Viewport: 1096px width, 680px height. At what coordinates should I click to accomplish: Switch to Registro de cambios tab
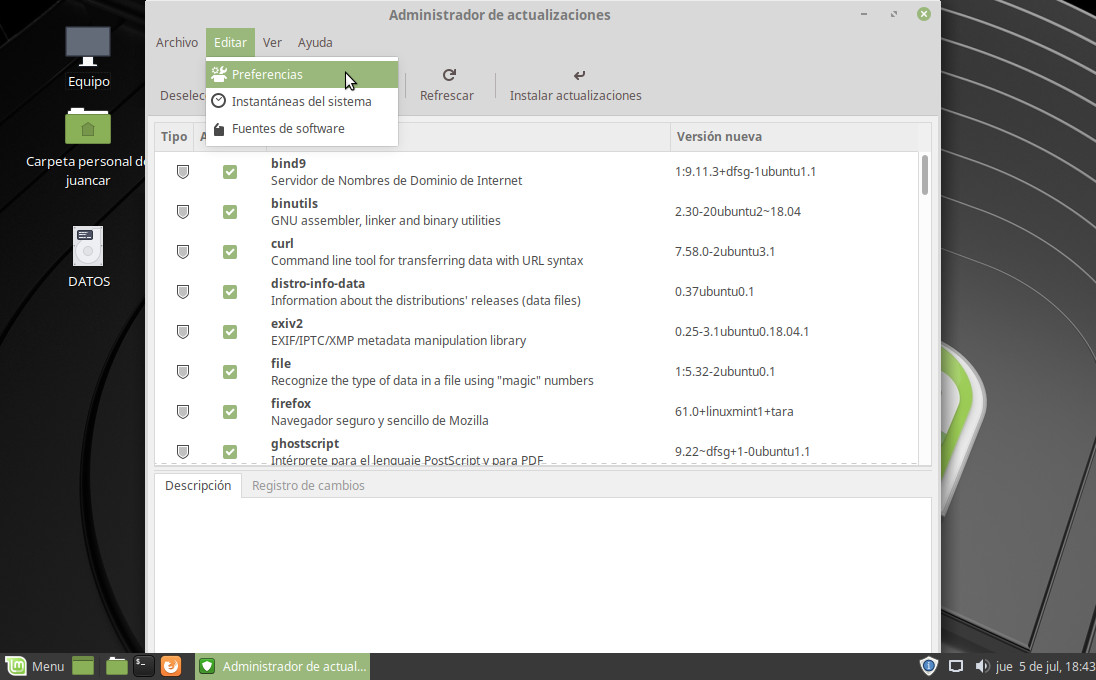pyautogui.click(x=308, y=486)
